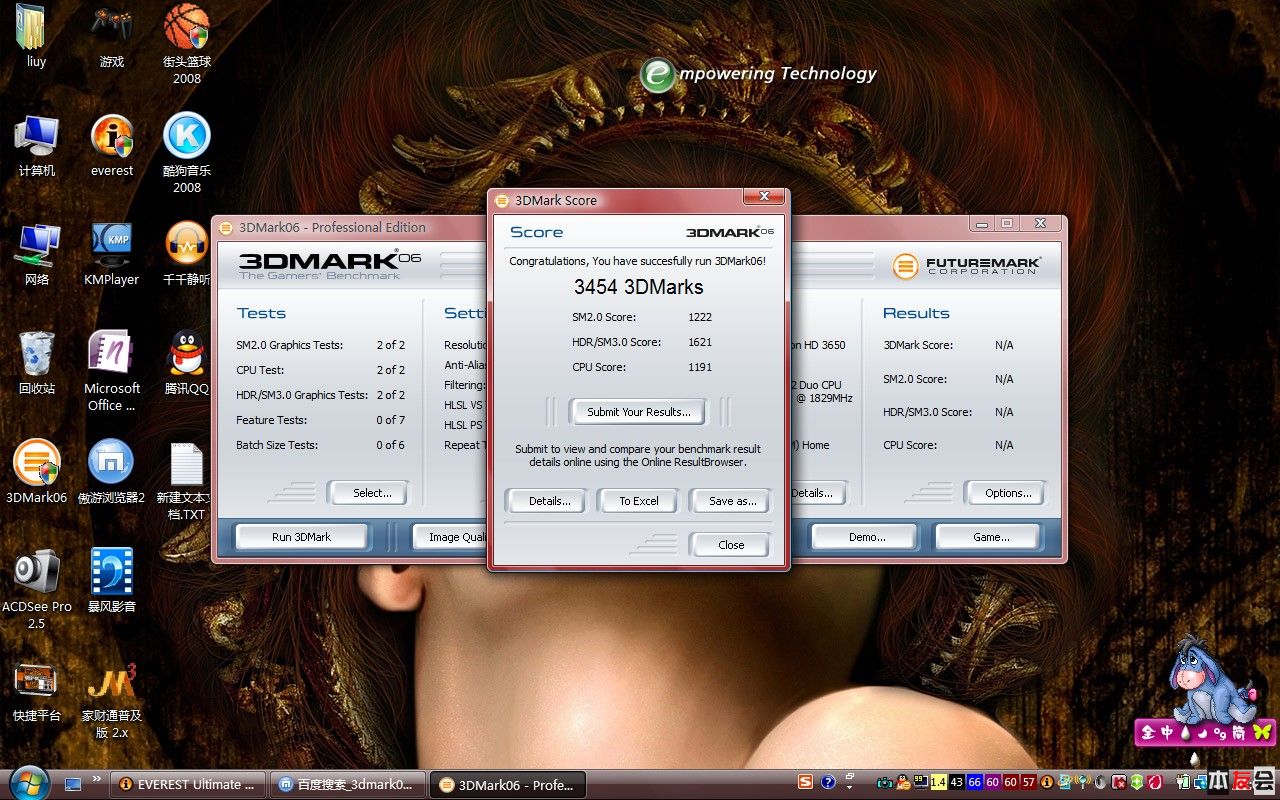Click Futuremark Corporation logo
Viewport: 1280px width, 800px height.
click(967, 266)
